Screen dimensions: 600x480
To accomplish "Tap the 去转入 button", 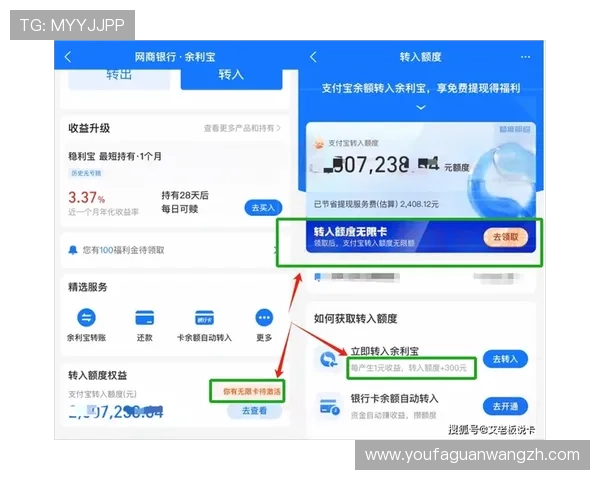I will pos(505,359).
